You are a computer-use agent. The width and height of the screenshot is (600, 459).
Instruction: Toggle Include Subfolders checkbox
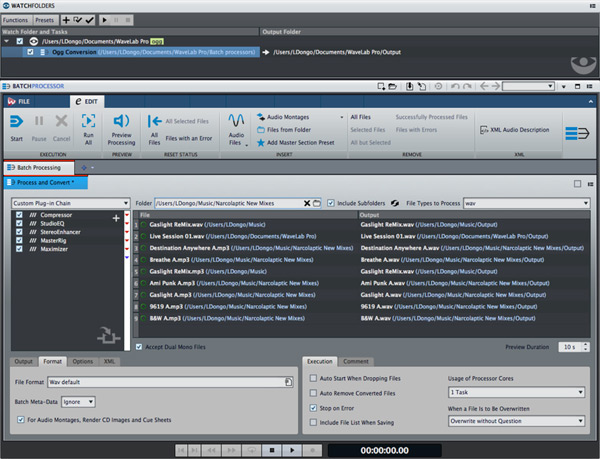pyautogui.click(x=331, y=203)
